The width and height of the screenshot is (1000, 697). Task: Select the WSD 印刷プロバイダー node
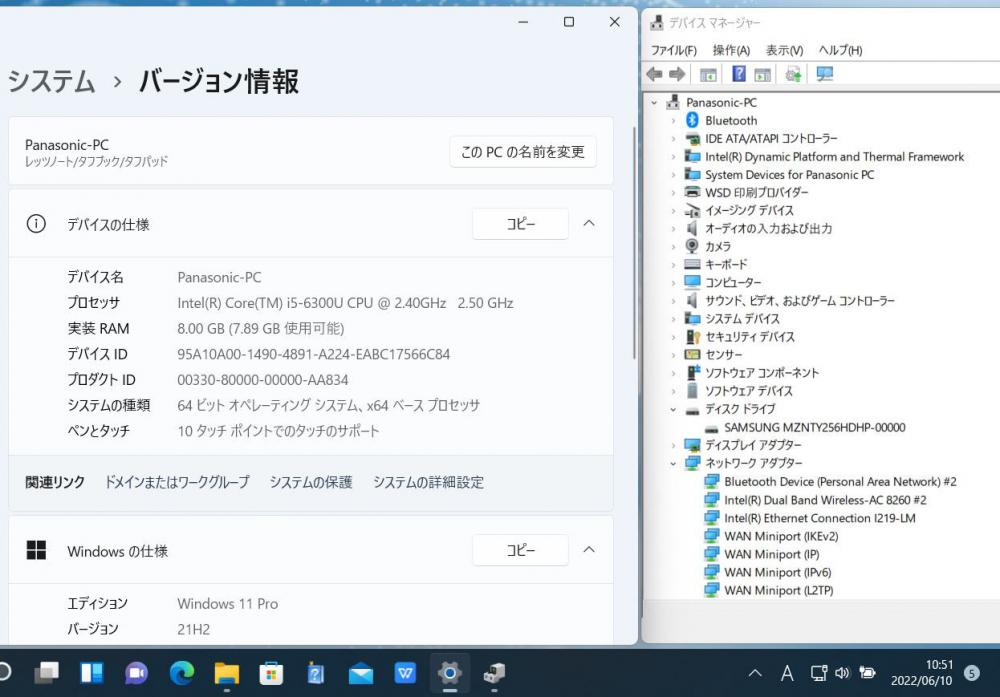[x=756, y=192]
